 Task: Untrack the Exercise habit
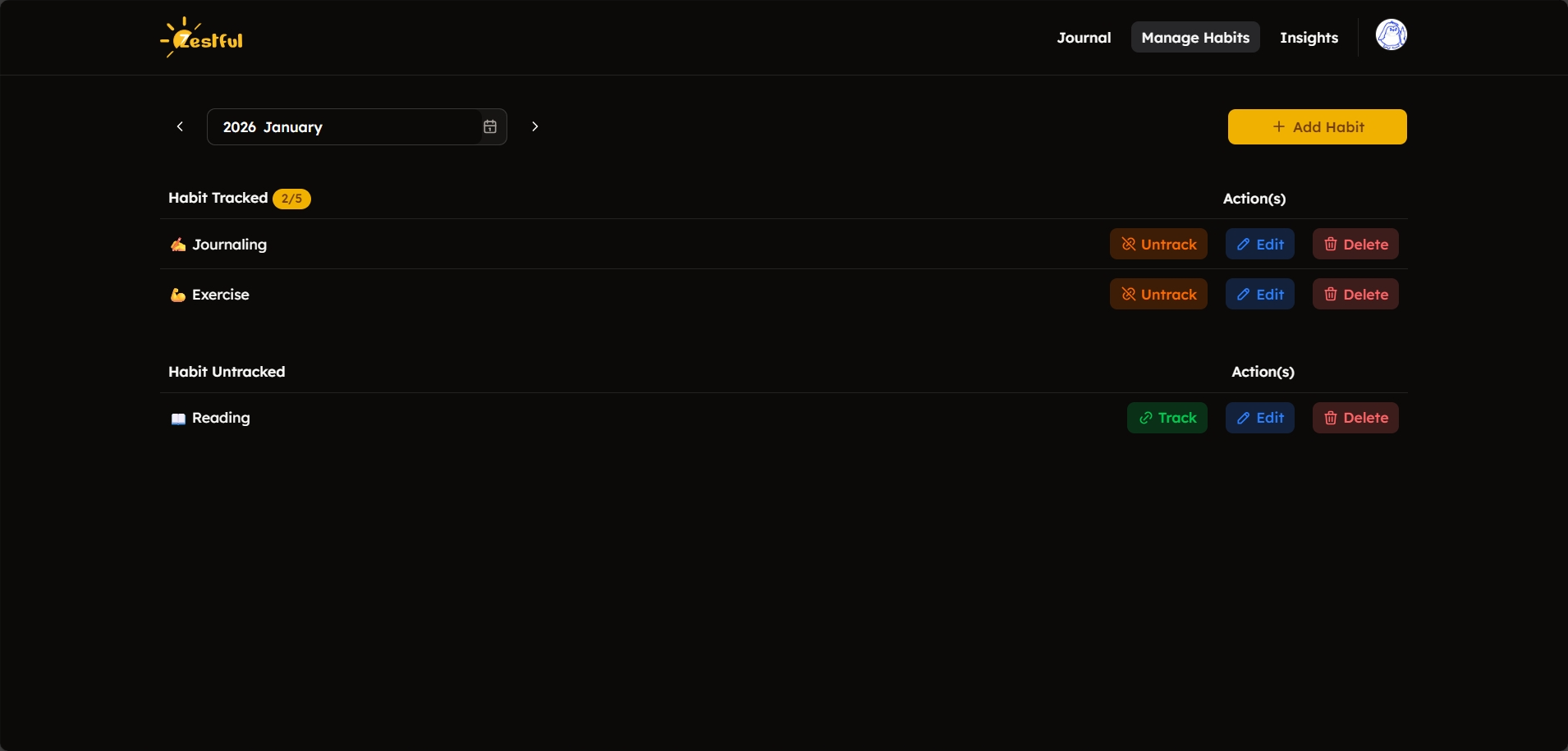[x=1158, y=294]
